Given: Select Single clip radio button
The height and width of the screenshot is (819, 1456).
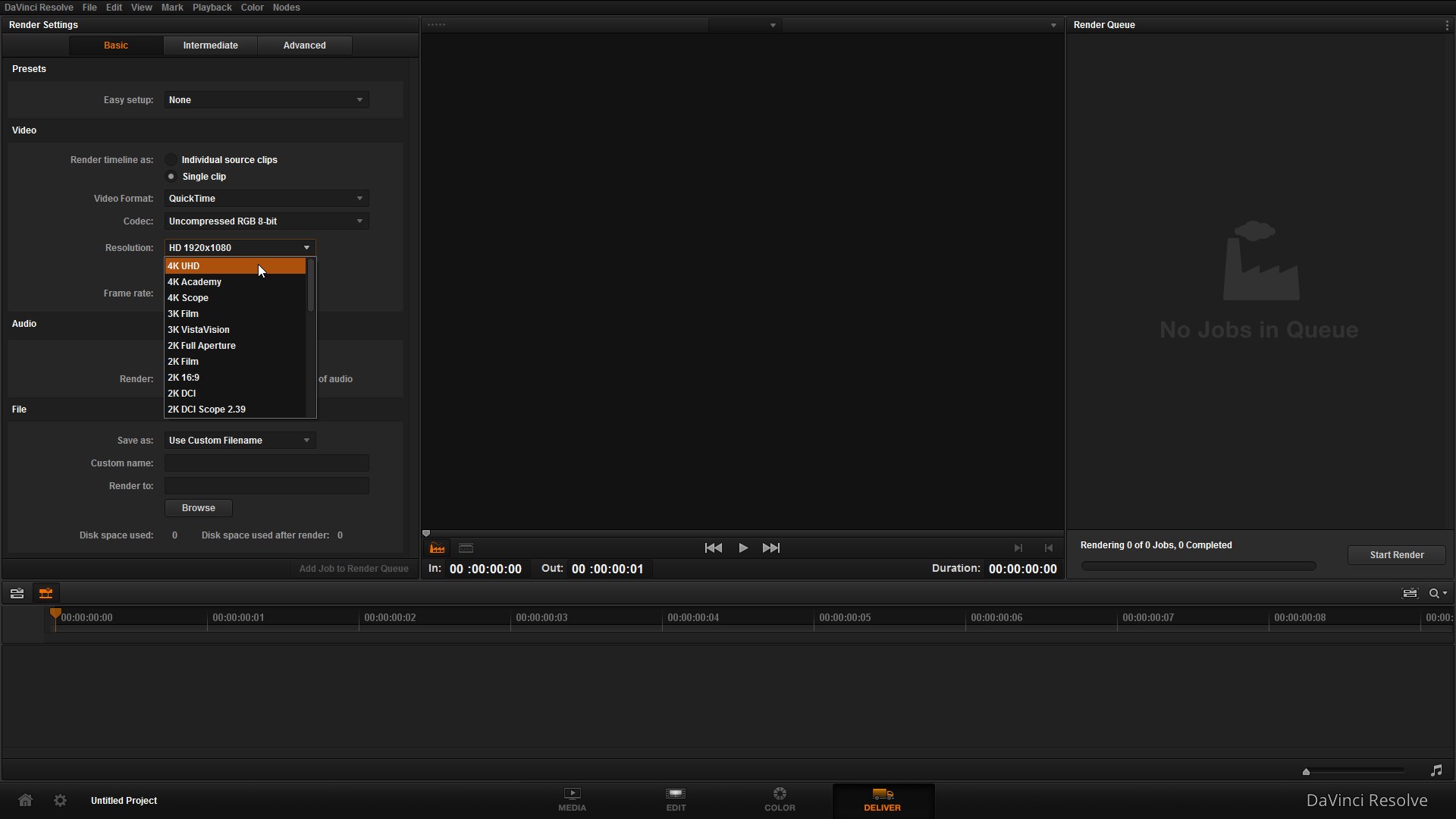Looking at the screenshot, I should pos(171,177).
